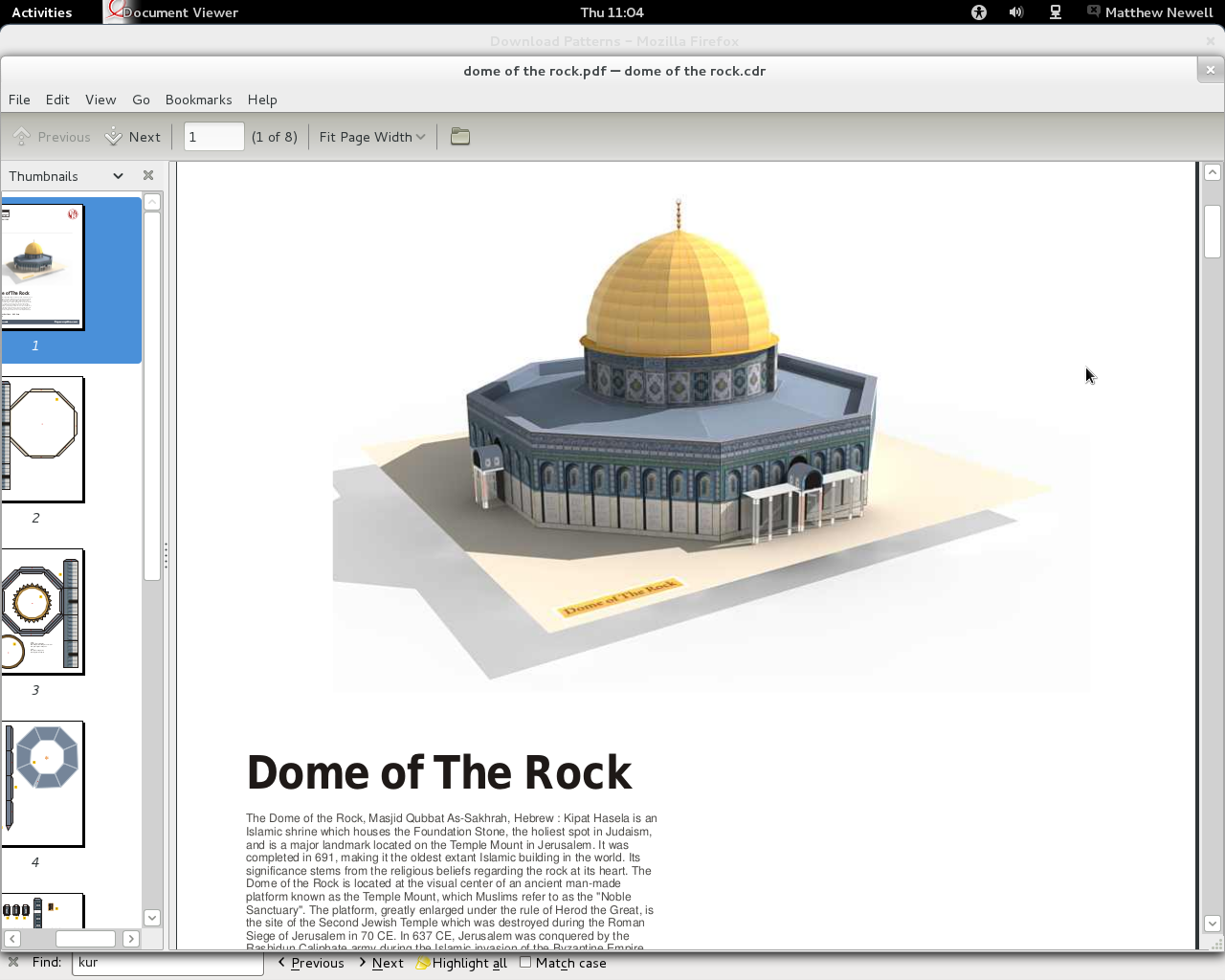Click the document's vertical scrollbar handle

pos(1212,231)
